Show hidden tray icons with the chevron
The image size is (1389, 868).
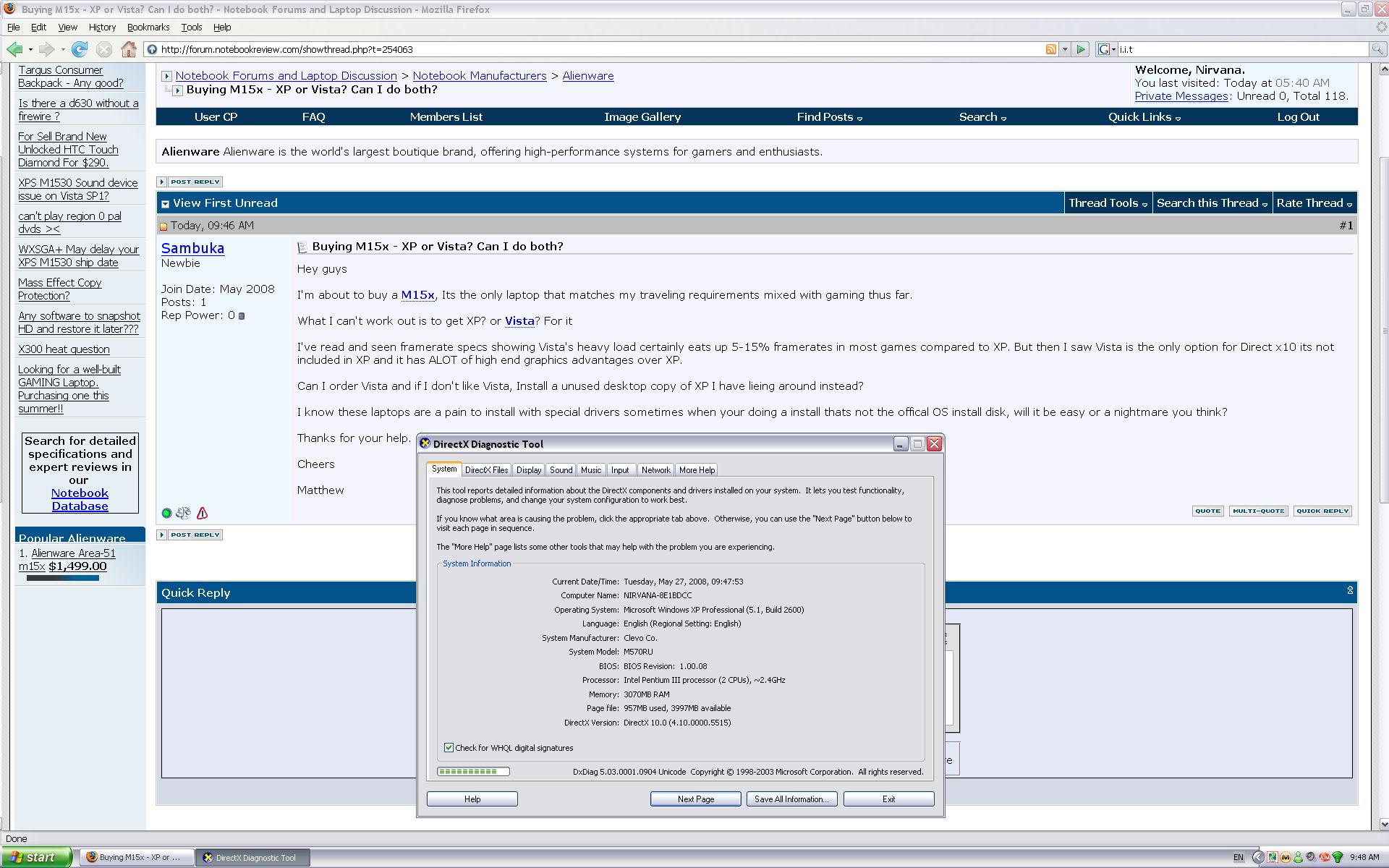1258,857
